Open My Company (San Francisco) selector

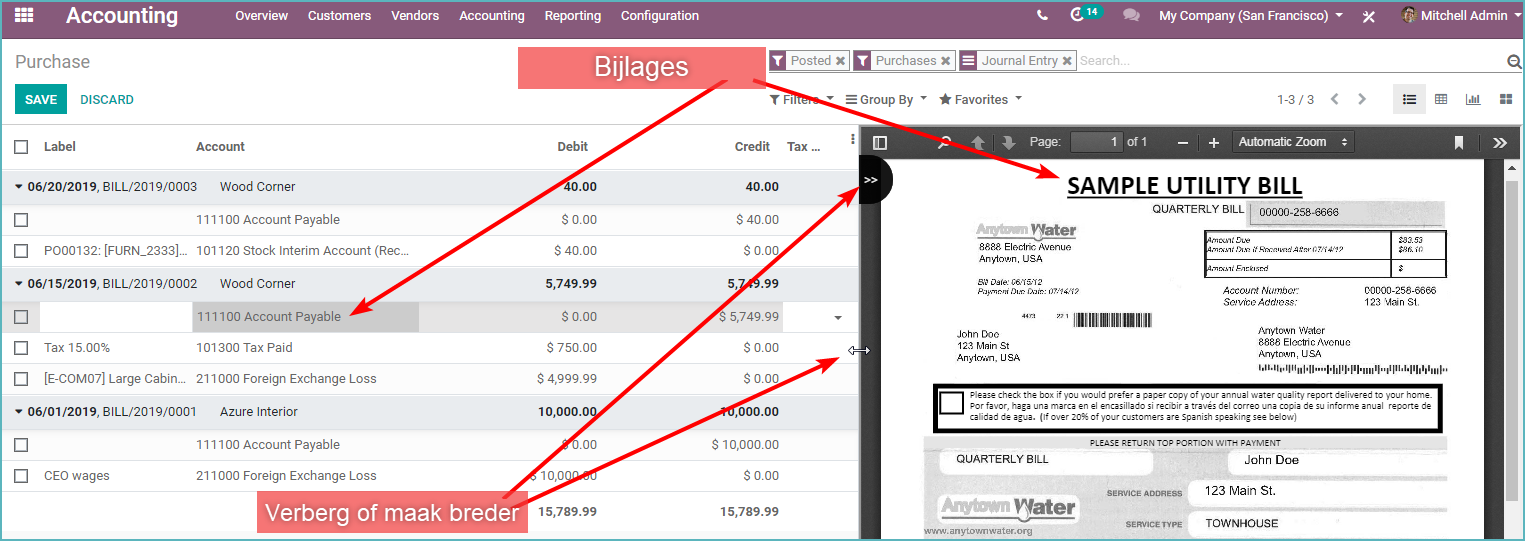click(x=1251, y=16)
